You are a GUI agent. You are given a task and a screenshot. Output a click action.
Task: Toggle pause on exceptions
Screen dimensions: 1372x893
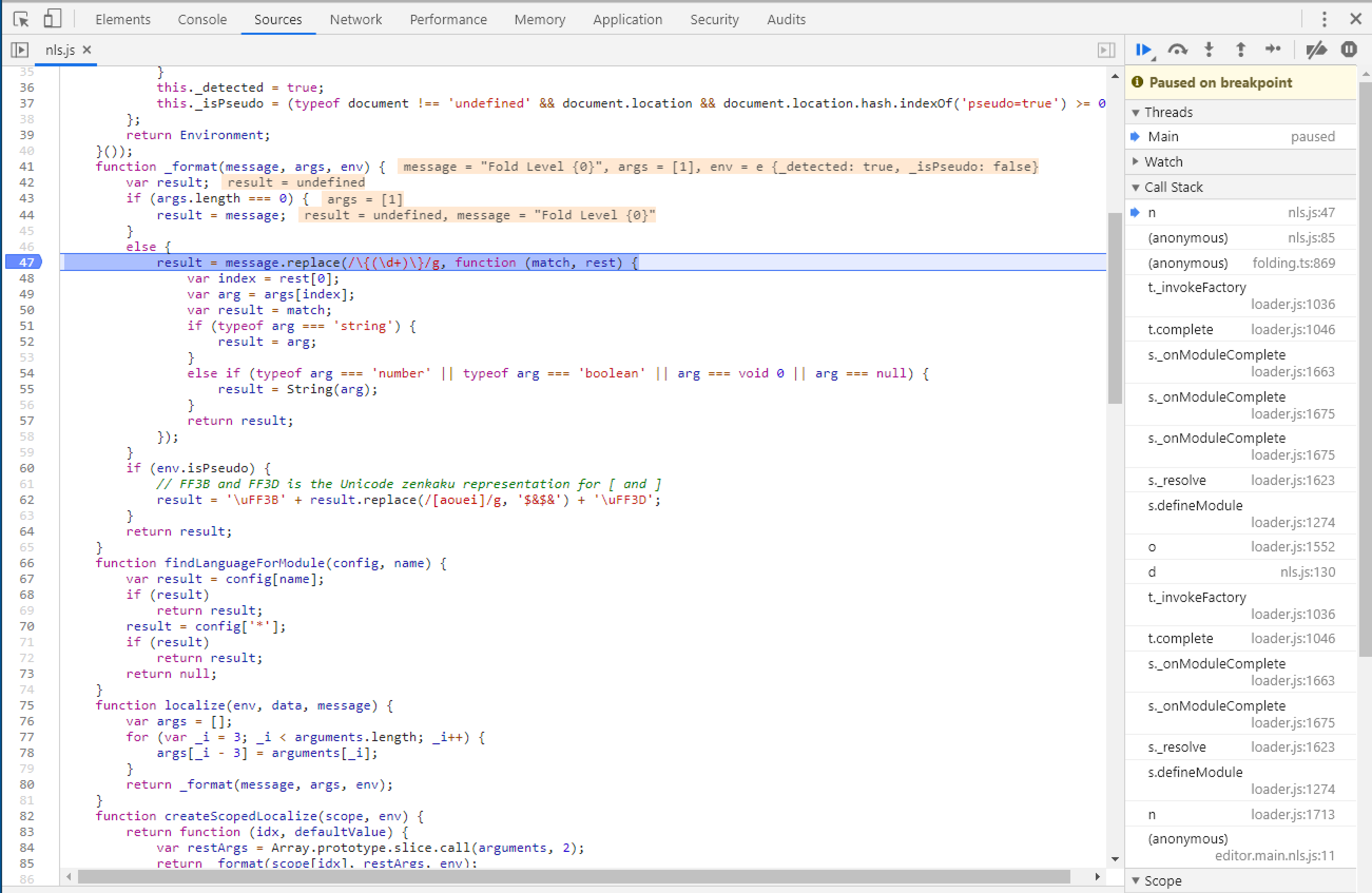pyautogui.click(x=1349, y=50)
